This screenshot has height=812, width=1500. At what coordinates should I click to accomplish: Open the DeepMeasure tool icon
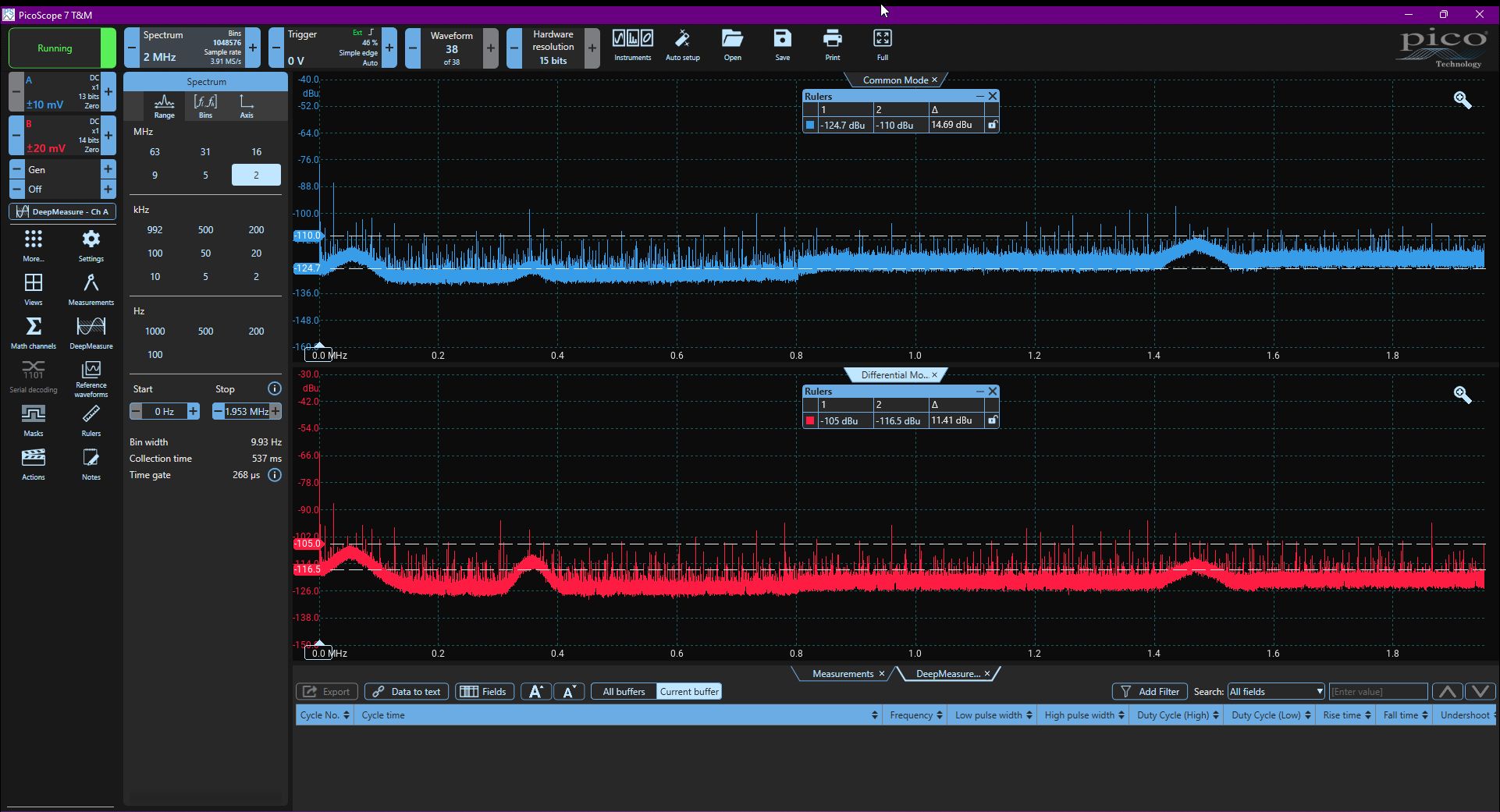click(91, 332)
